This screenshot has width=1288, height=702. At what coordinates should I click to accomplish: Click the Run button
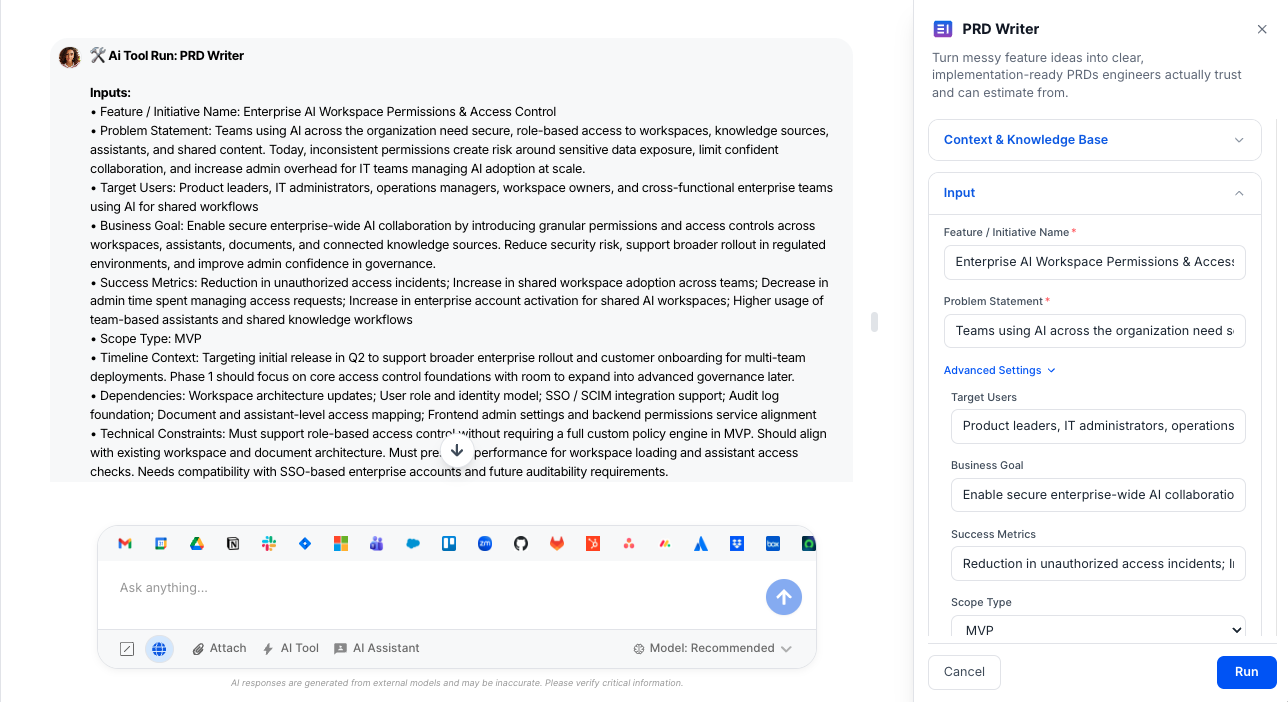pyautogui.click(x=1246, y=672)
